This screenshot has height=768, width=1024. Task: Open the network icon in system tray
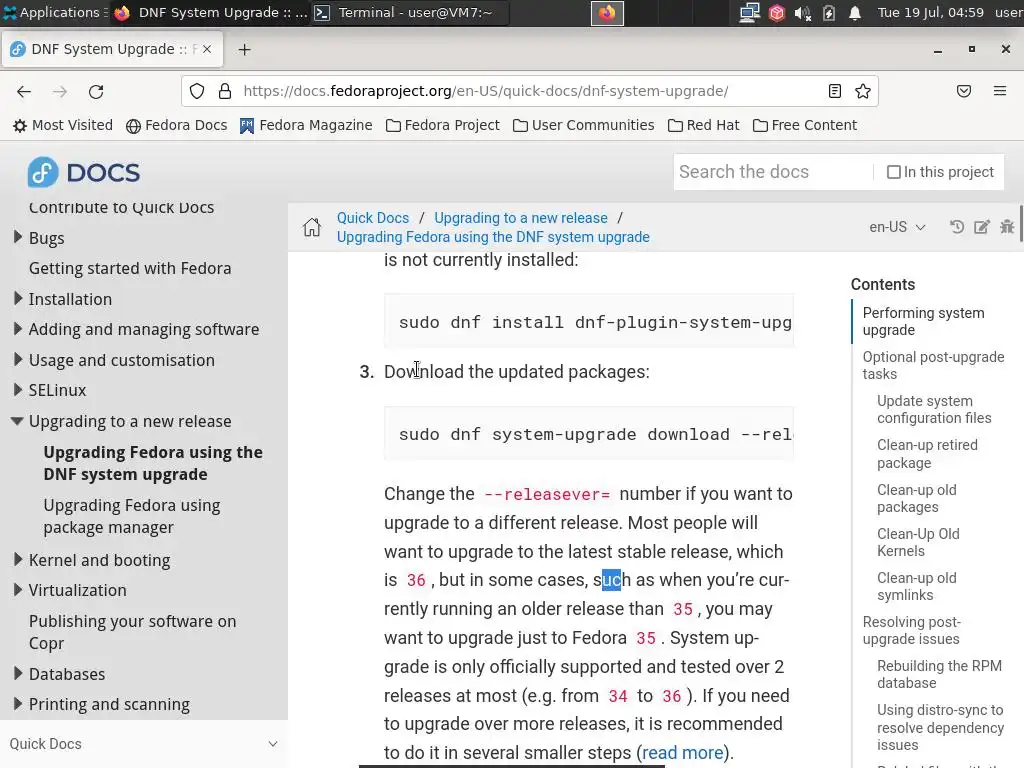point(749,12)
